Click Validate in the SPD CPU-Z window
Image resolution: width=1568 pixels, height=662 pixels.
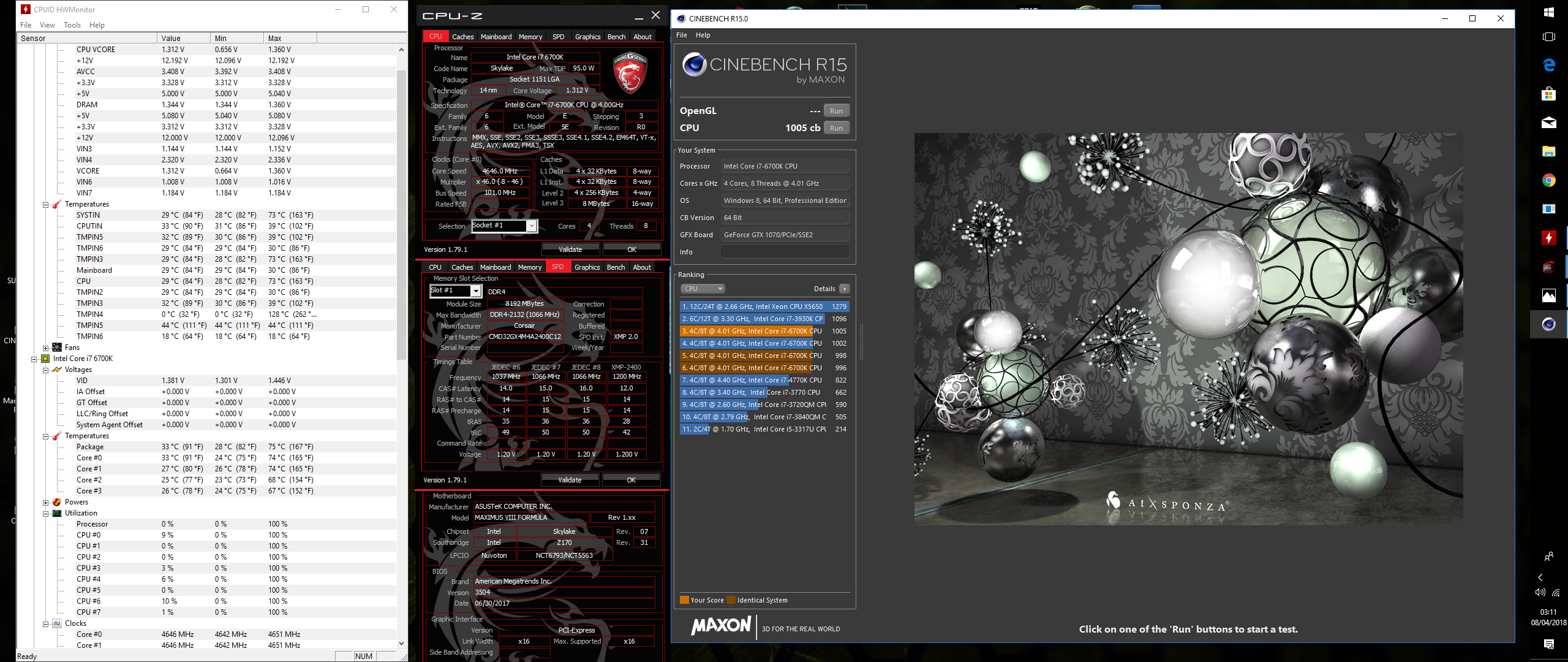[x=570, y=480]
